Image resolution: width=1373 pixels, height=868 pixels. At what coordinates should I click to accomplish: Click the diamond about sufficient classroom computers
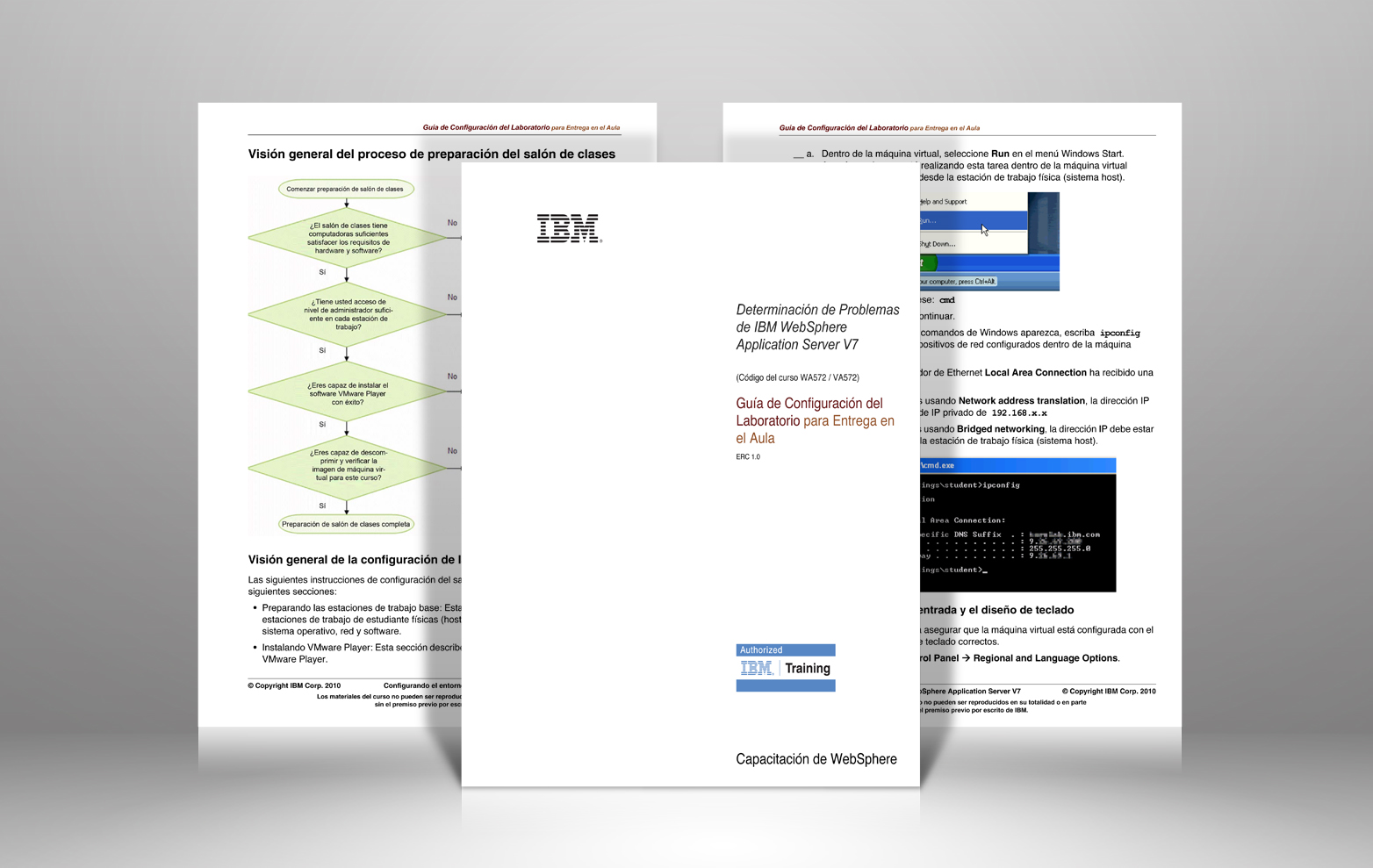tap(348, 238)
